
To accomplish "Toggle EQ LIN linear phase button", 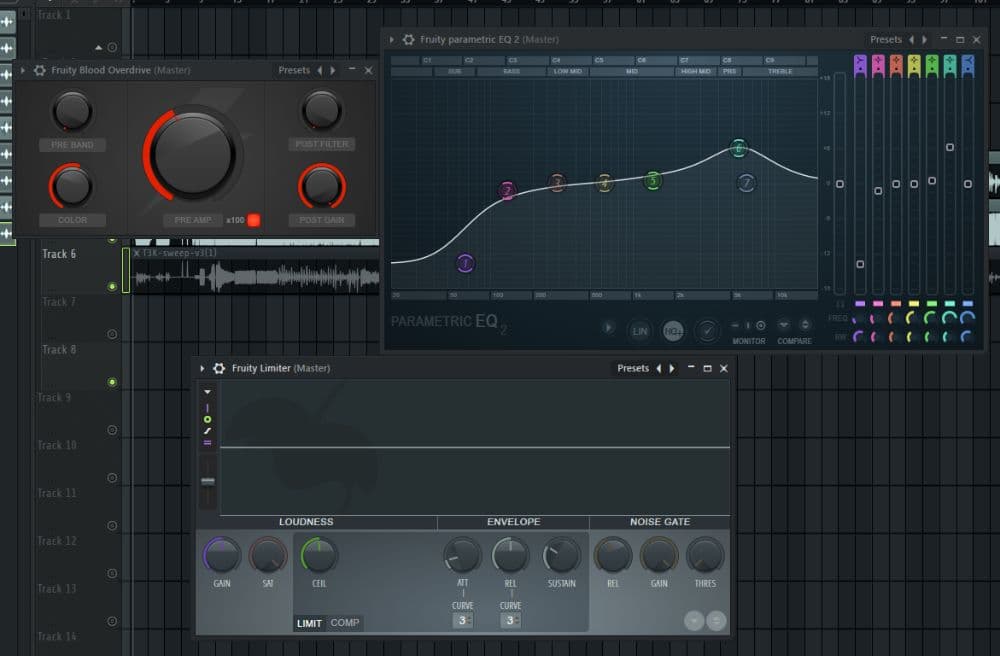I will [639, 331].
